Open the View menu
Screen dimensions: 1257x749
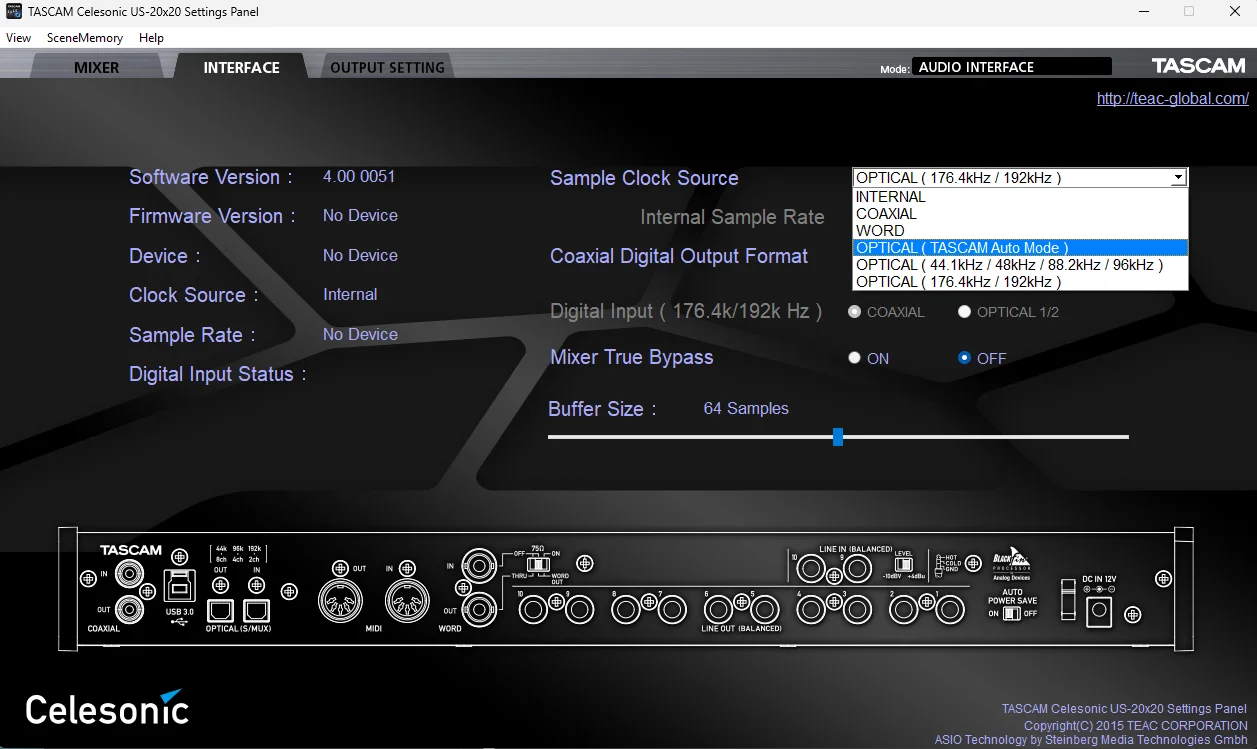click(19, 38)
